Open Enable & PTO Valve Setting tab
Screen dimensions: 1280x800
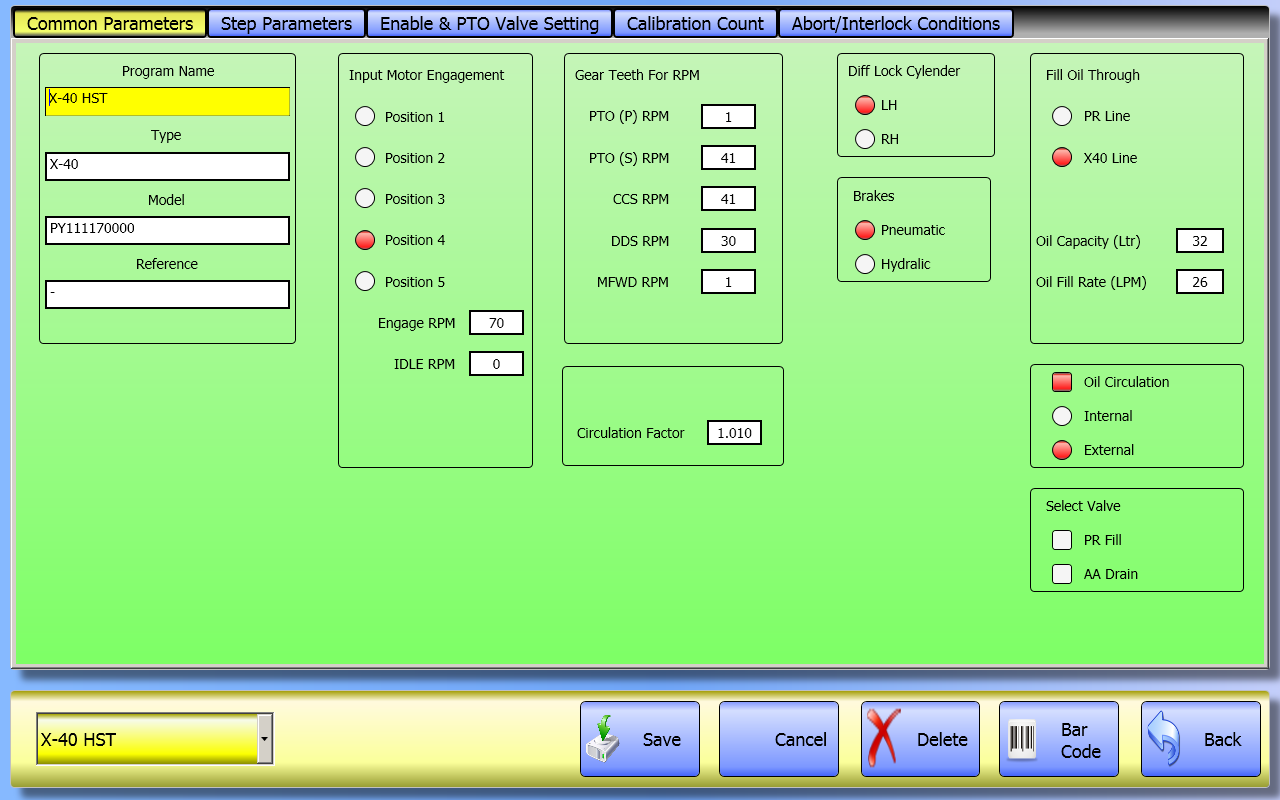pyautogui.click(x=489, y=24)
